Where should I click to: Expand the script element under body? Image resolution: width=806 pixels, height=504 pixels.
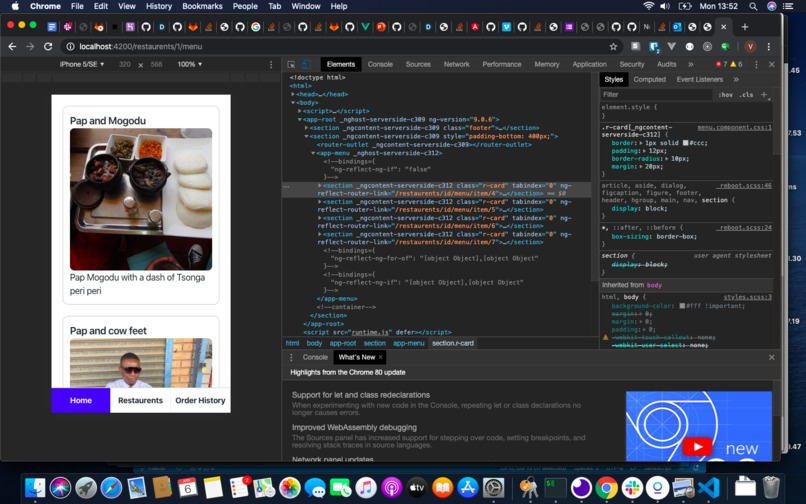click(x=300, y=111)
